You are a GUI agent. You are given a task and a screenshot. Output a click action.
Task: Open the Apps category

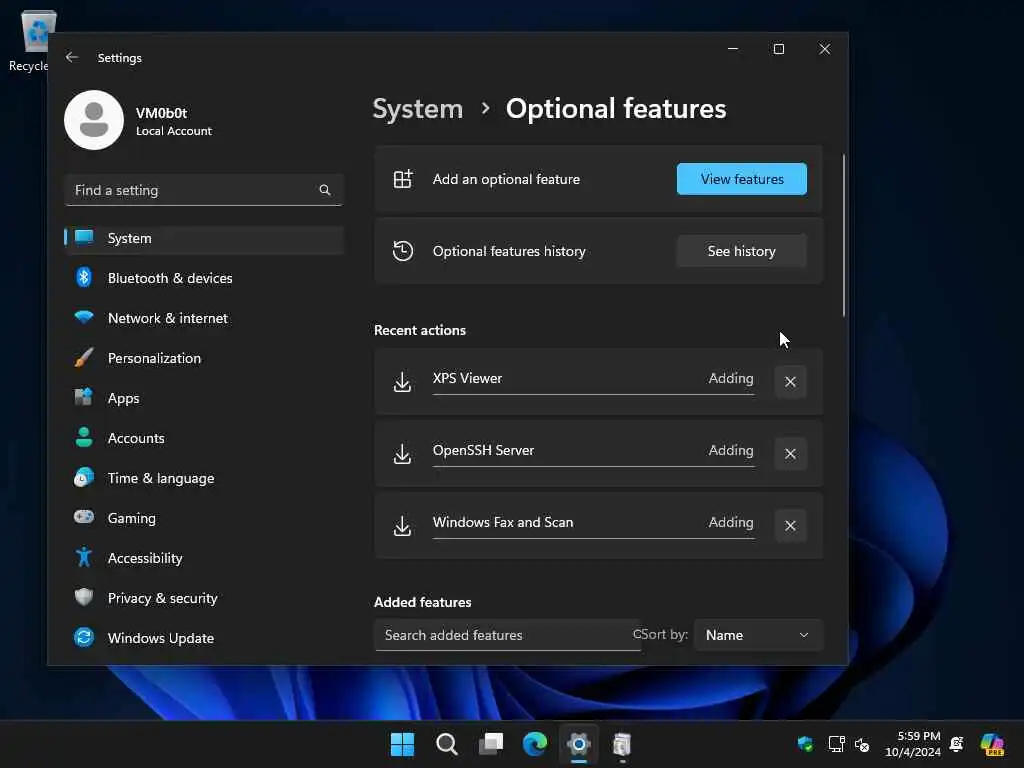coord(204,398)
